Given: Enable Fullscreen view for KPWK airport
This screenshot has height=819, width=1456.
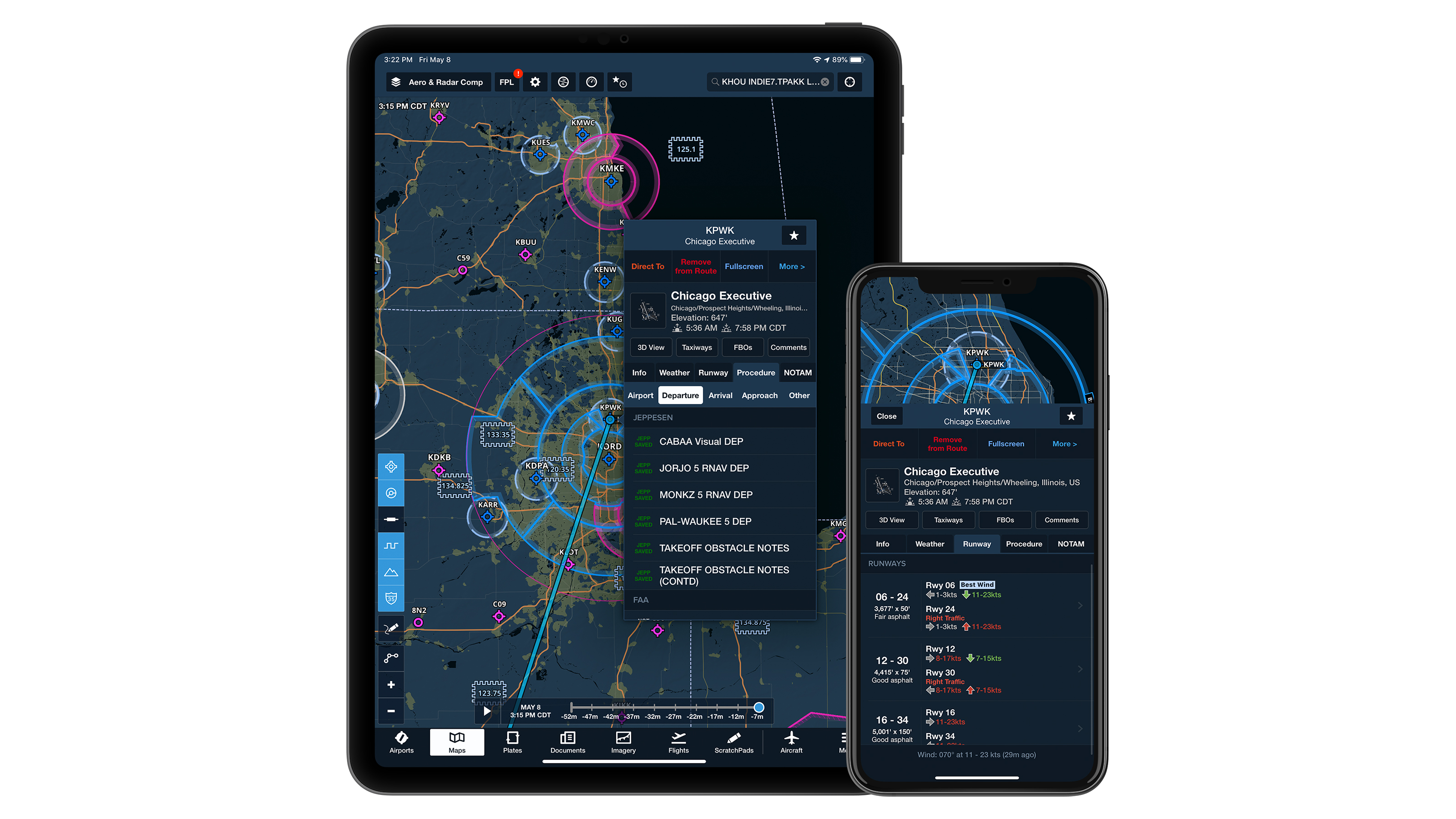Looking at the screenshot, I should coord(744,266).
